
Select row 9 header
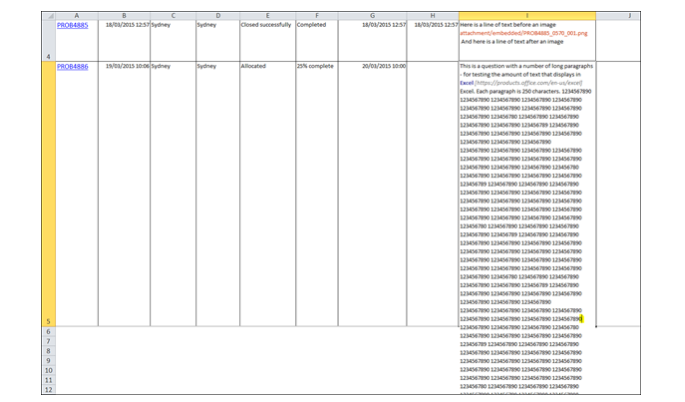click(x=49, y=360)
